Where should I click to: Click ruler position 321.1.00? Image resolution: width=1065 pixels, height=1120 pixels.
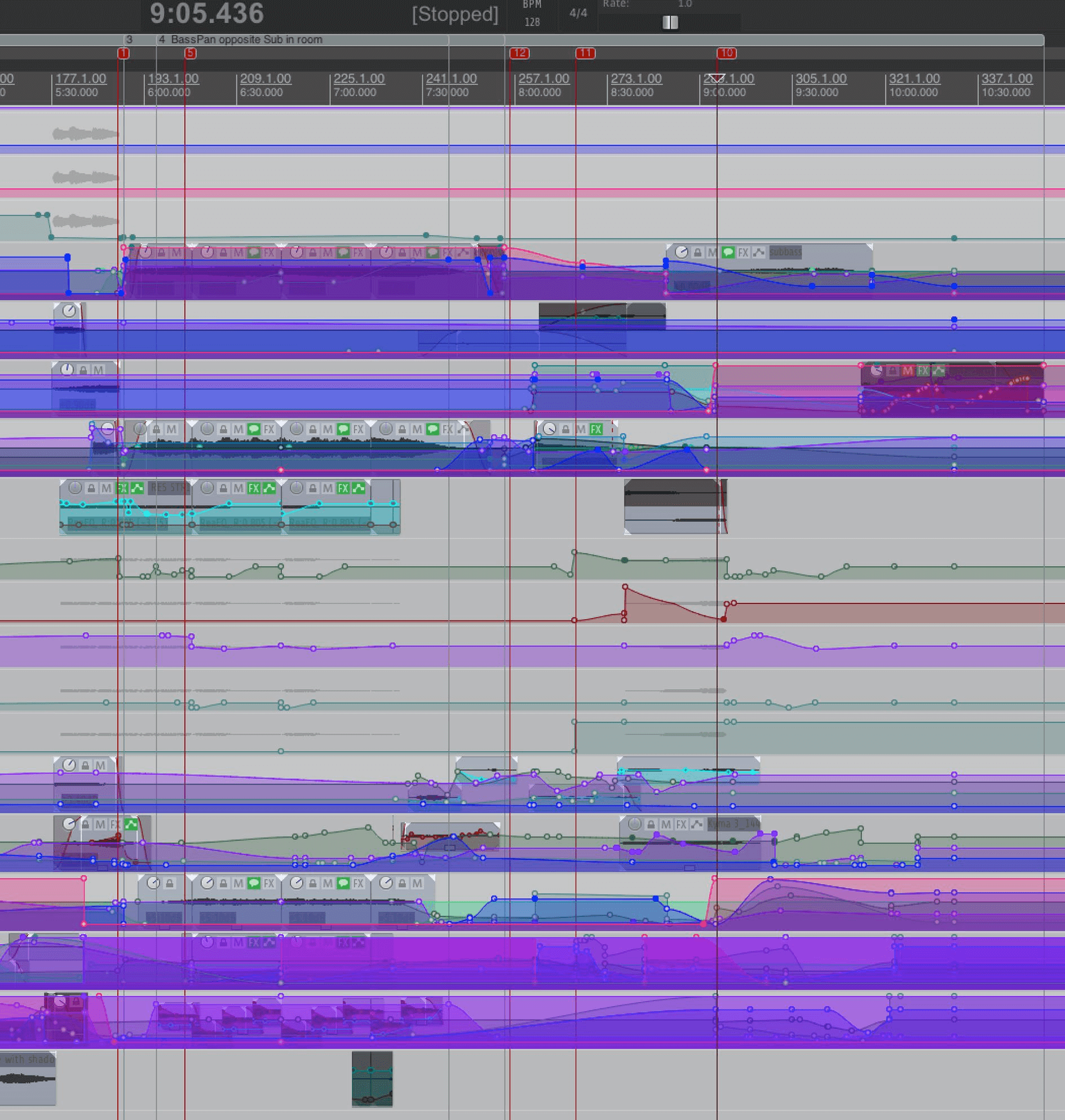(914, 78)
